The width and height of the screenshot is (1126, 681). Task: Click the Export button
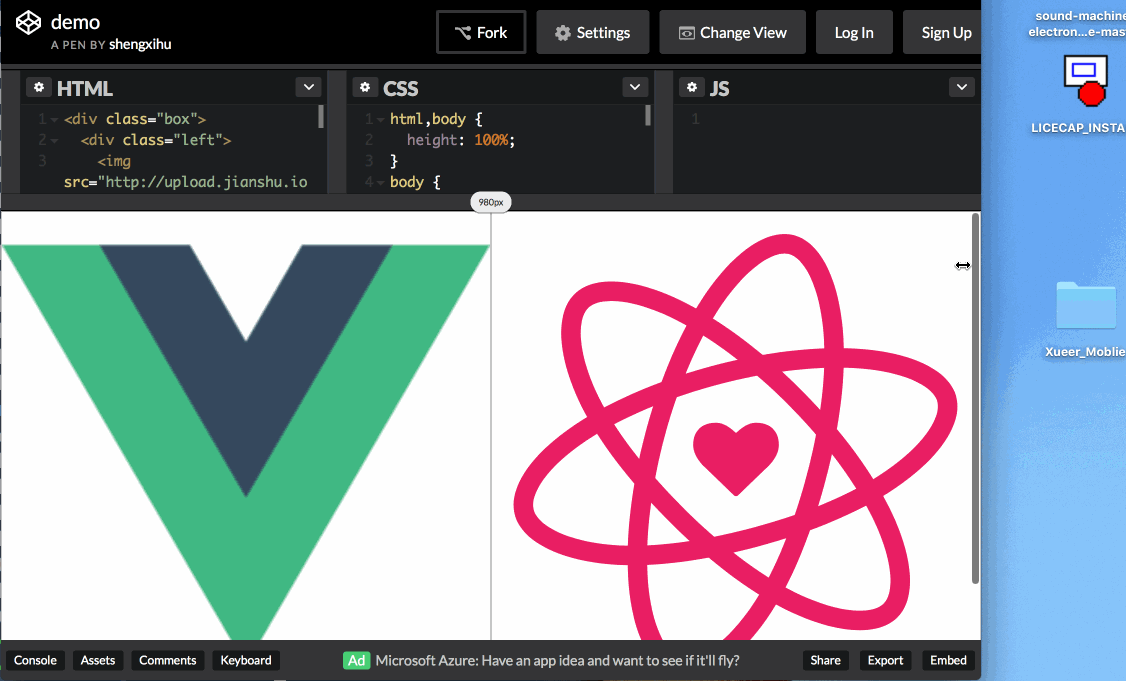point(885,660)
